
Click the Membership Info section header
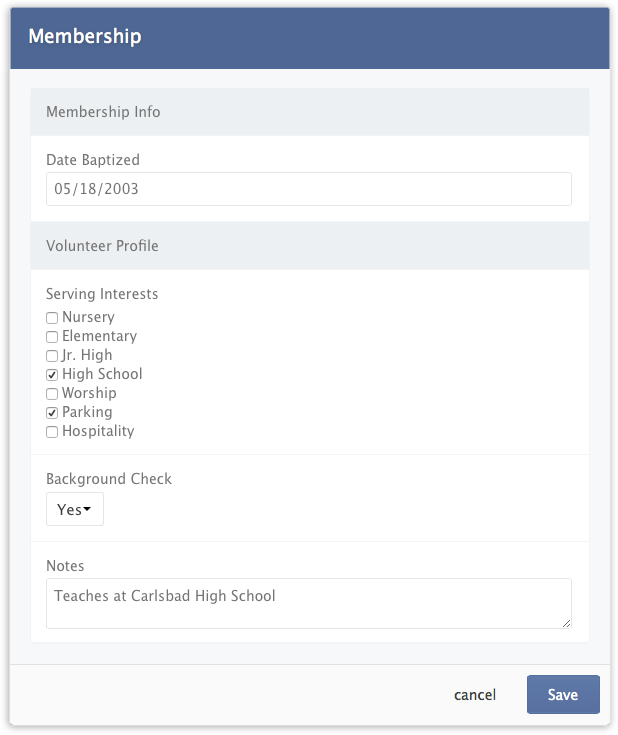103,112
